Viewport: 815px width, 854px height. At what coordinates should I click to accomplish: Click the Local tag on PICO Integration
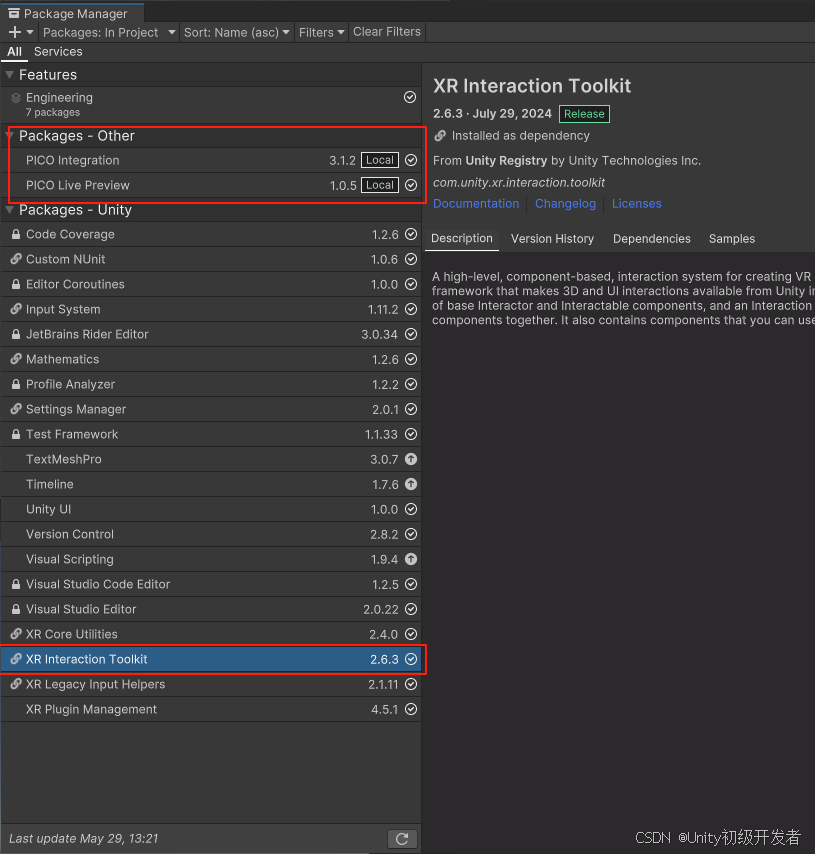(380, 160)
